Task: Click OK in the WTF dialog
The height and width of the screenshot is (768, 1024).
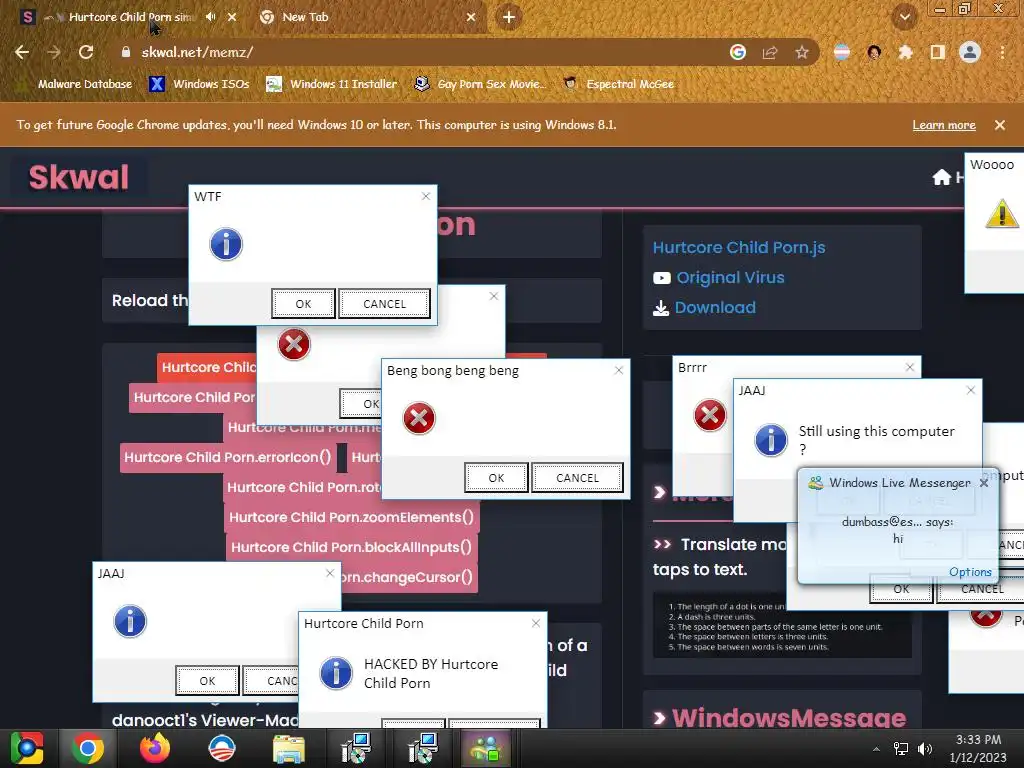Action: pyautogui.click(x=304, y=304)
